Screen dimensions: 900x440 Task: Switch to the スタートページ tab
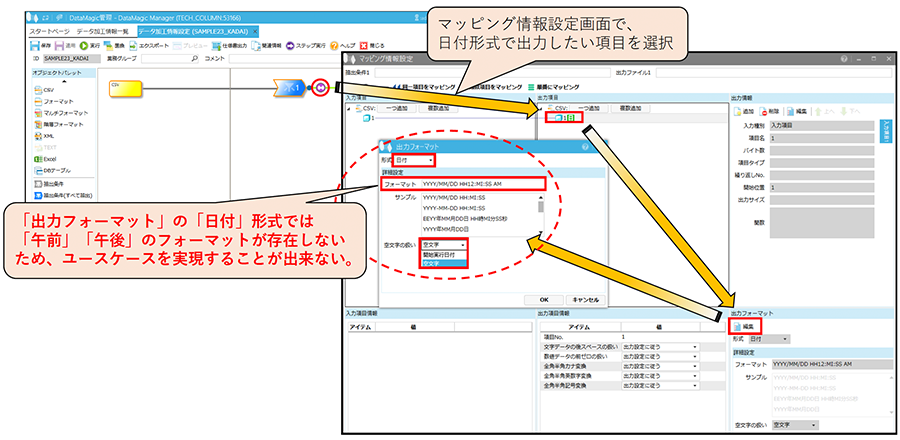pyautogui.click(x=49, y=32)
